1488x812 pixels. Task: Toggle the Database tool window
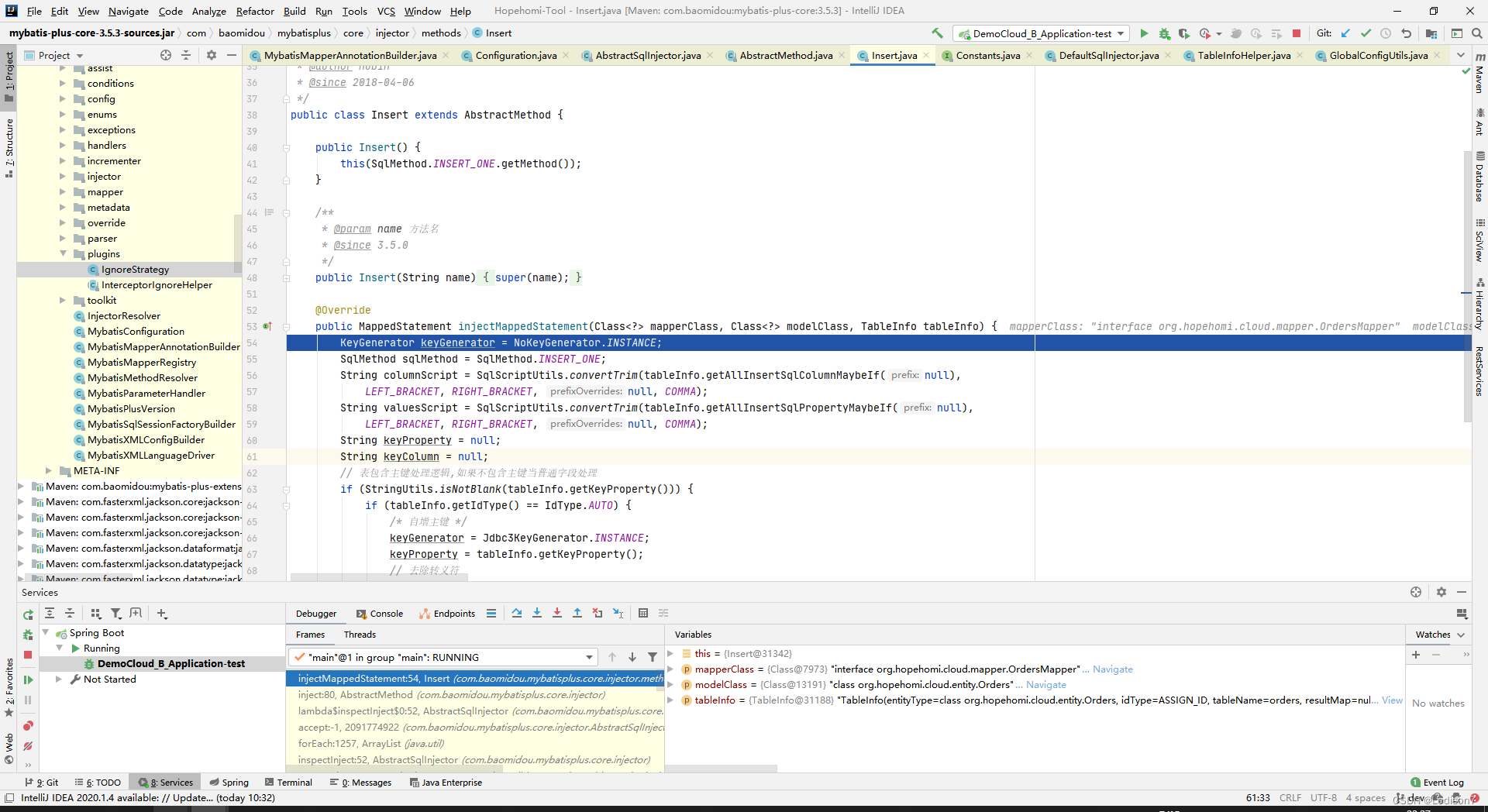(1479, 177)
